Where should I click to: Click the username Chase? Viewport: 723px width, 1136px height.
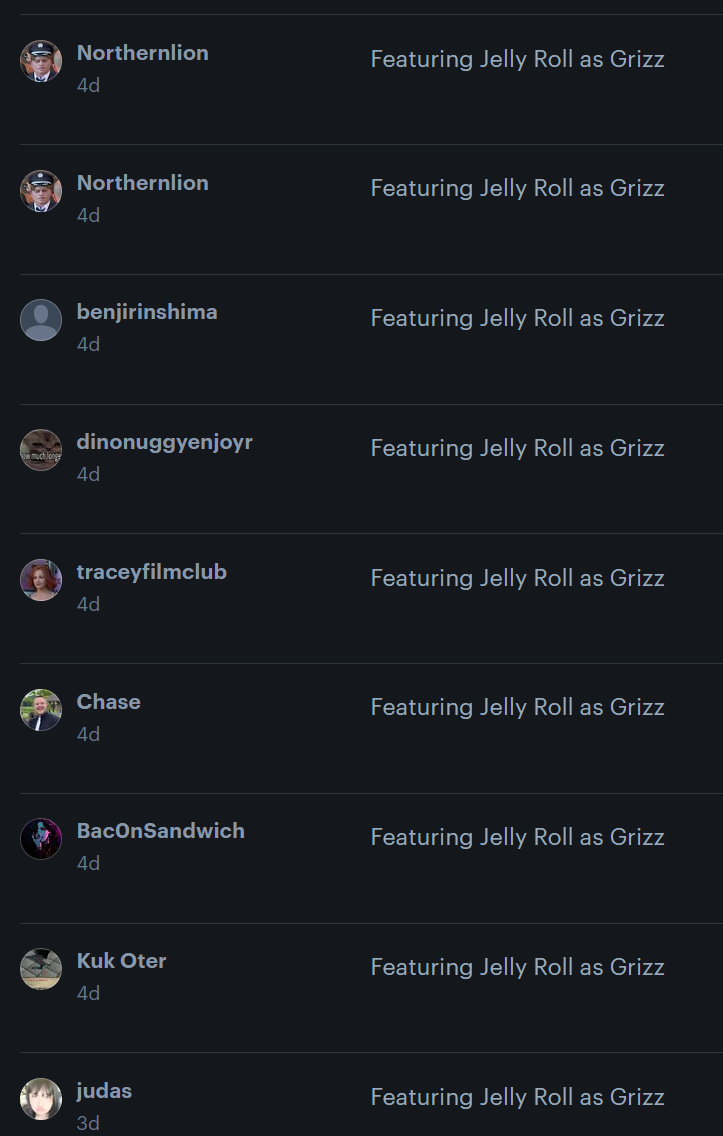pyautogui.click(x=108, y=702)
